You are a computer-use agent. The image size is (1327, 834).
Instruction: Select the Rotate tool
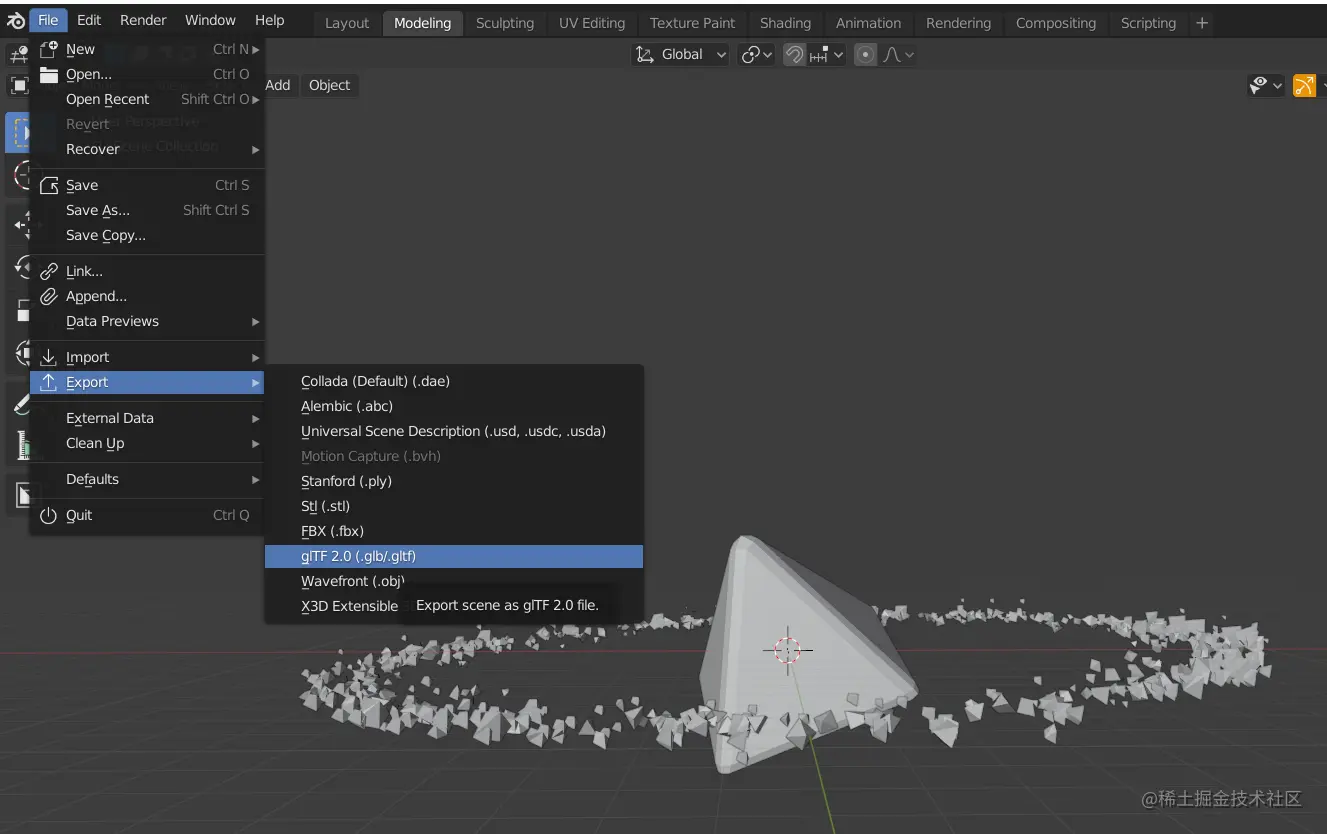pyautogui.click(x=18, y=267)
